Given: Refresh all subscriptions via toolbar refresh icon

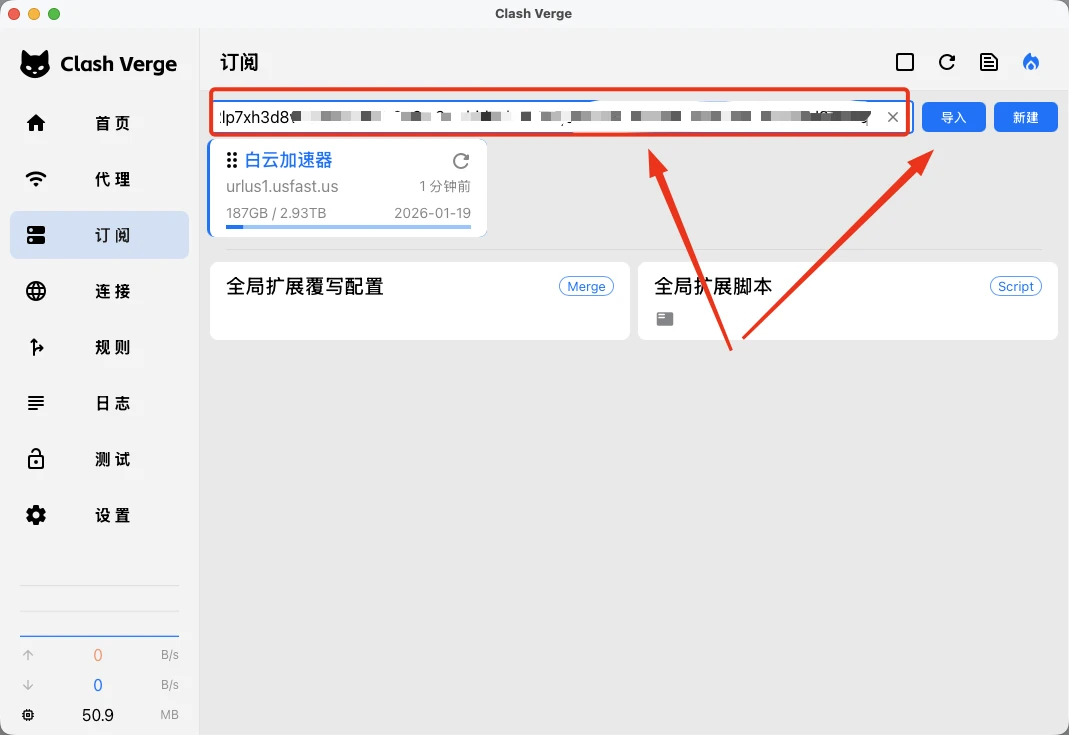Looking at the screenshot, I should [x=947, y=61].
